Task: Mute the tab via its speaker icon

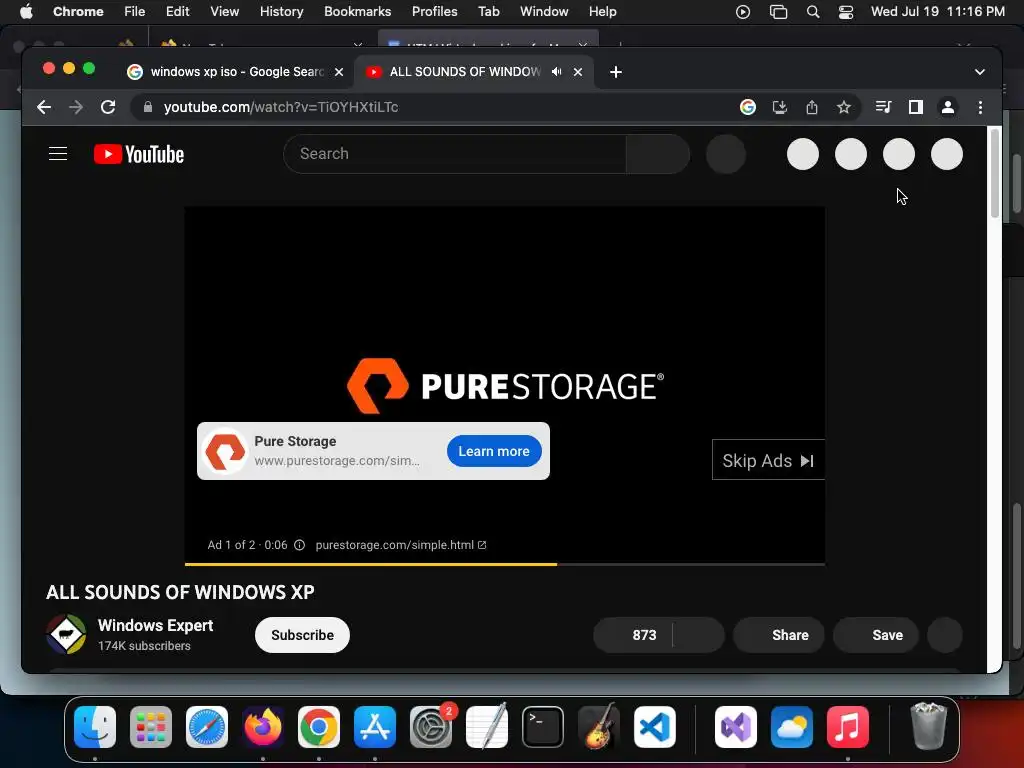Action: click(556, 72)
